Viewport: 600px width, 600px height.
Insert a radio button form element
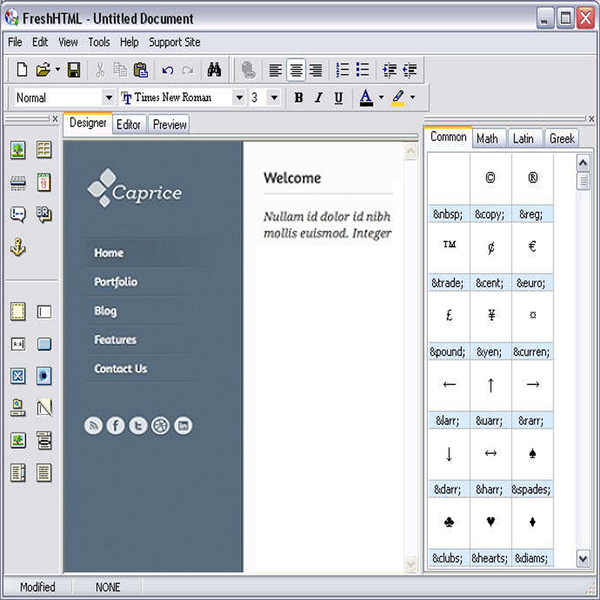(44, 376)
